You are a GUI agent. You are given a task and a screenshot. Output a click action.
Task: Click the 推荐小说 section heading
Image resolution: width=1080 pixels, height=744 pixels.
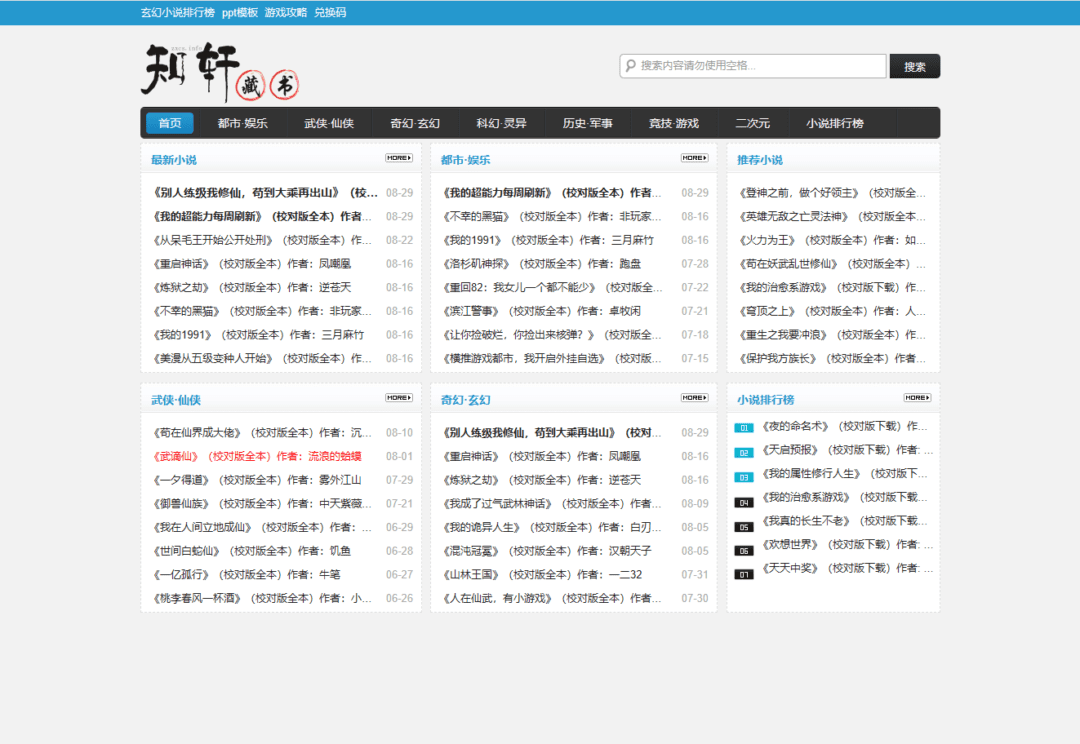click(x=760, y=160)
